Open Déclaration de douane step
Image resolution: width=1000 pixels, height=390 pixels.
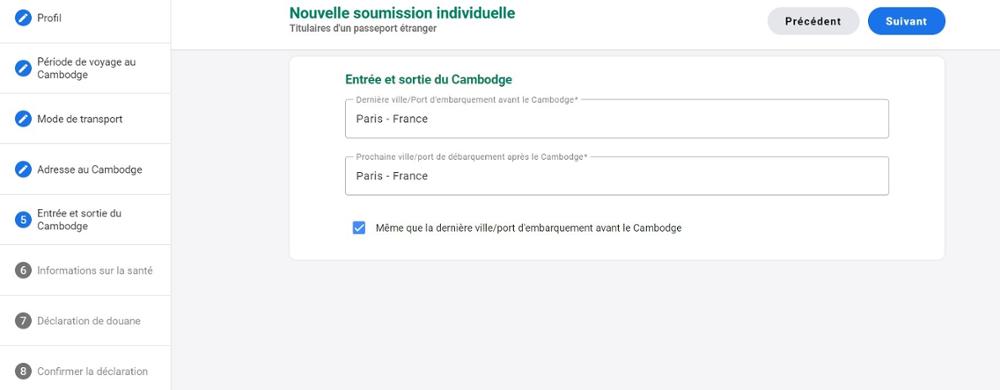[x=89, y=321]
